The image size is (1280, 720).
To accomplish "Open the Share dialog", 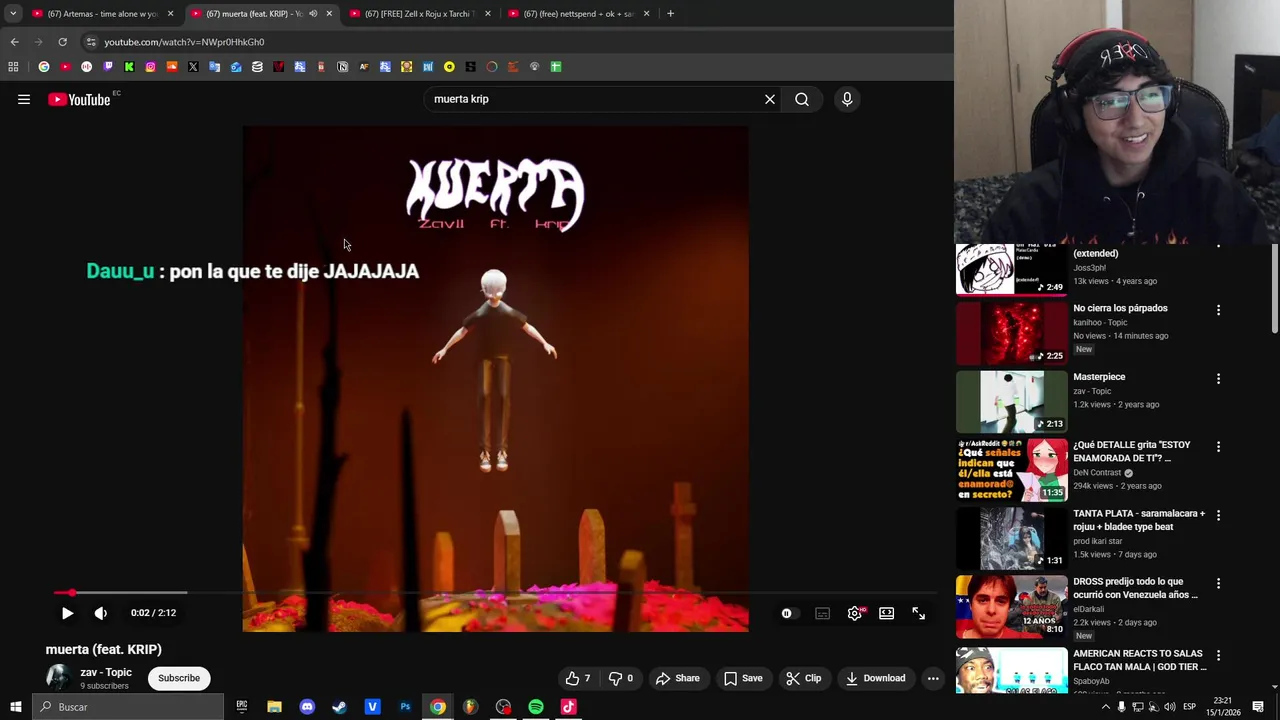I will click(x=678, y=678).
